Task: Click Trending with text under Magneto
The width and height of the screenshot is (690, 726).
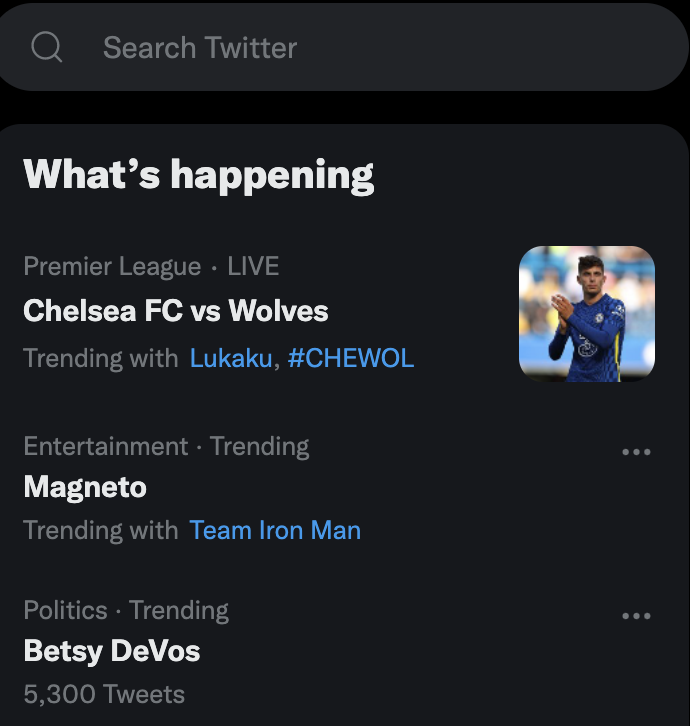Action: (x=100, y=530)
